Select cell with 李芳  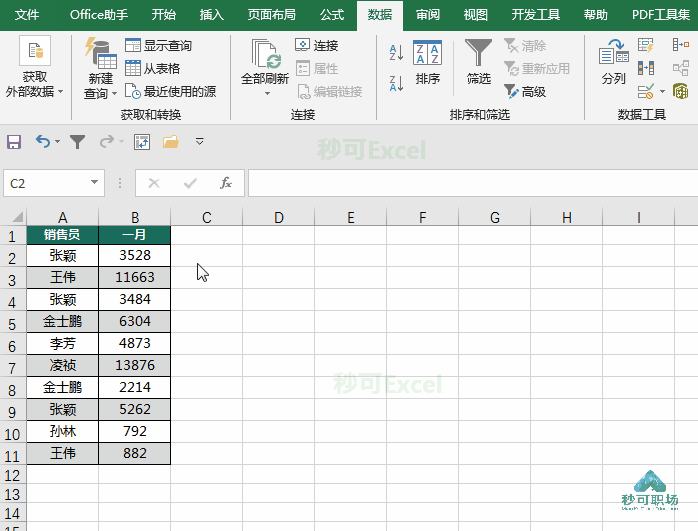tap(62, 344)
